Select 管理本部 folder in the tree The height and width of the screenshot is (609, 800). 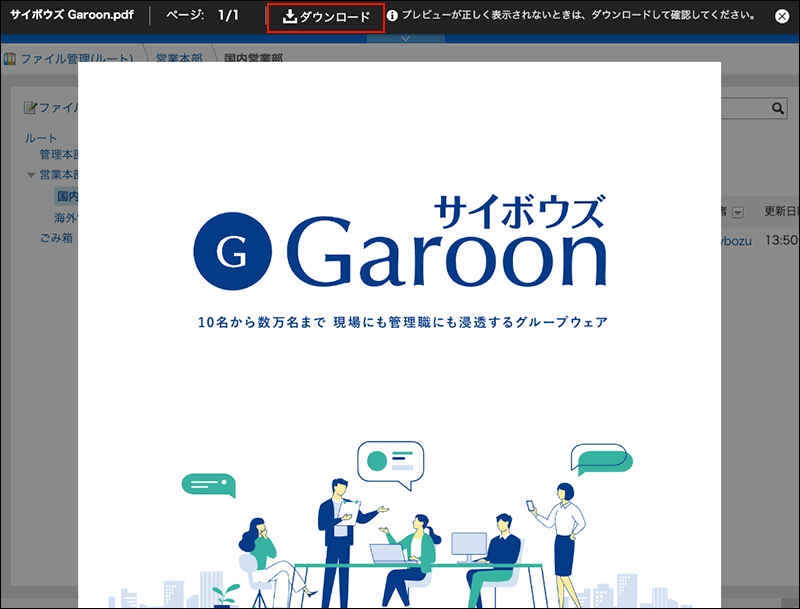coord(59,154)
